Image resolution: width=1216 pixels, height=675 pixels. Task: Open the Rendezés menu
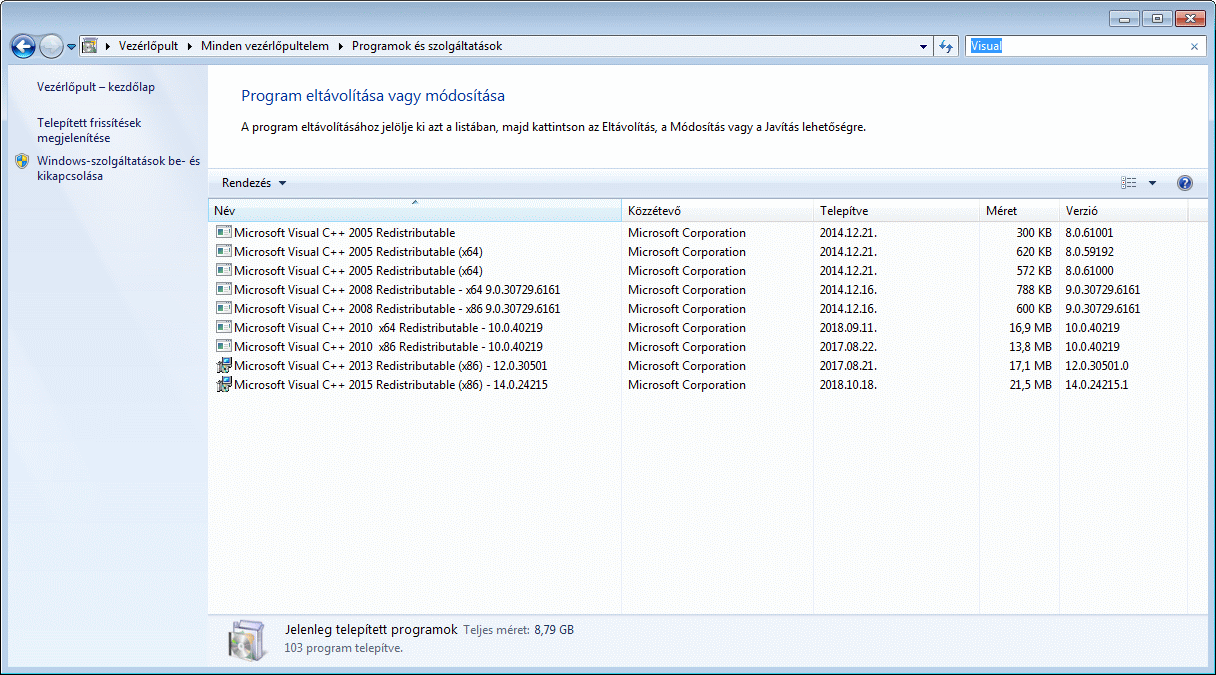pyautogui.click(x=254, y=183)
